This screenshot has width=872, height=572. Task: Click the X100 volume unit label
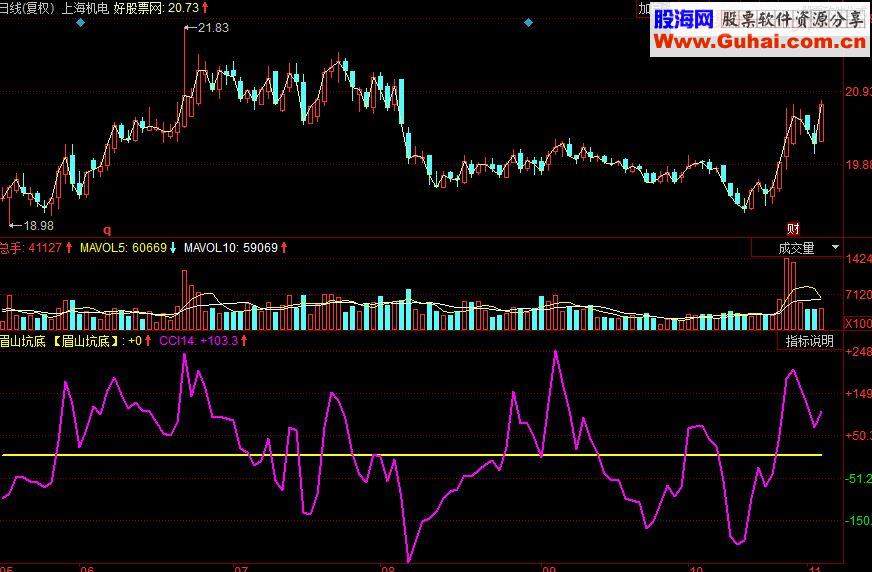[x=858, y=324]
